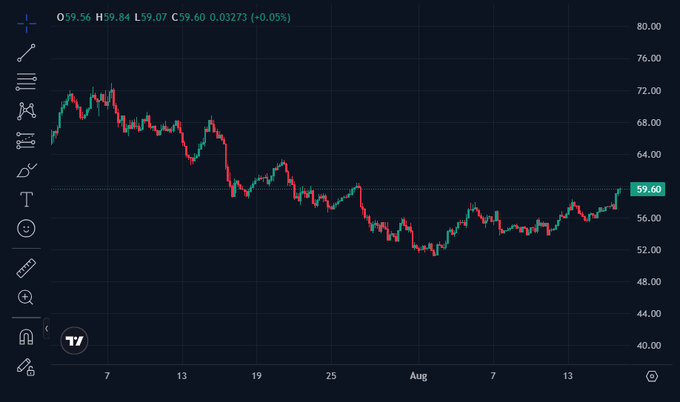This screenshot has width=680, height=402.
Task: Open the Fibonacci retracement tool
Action: 26,82
